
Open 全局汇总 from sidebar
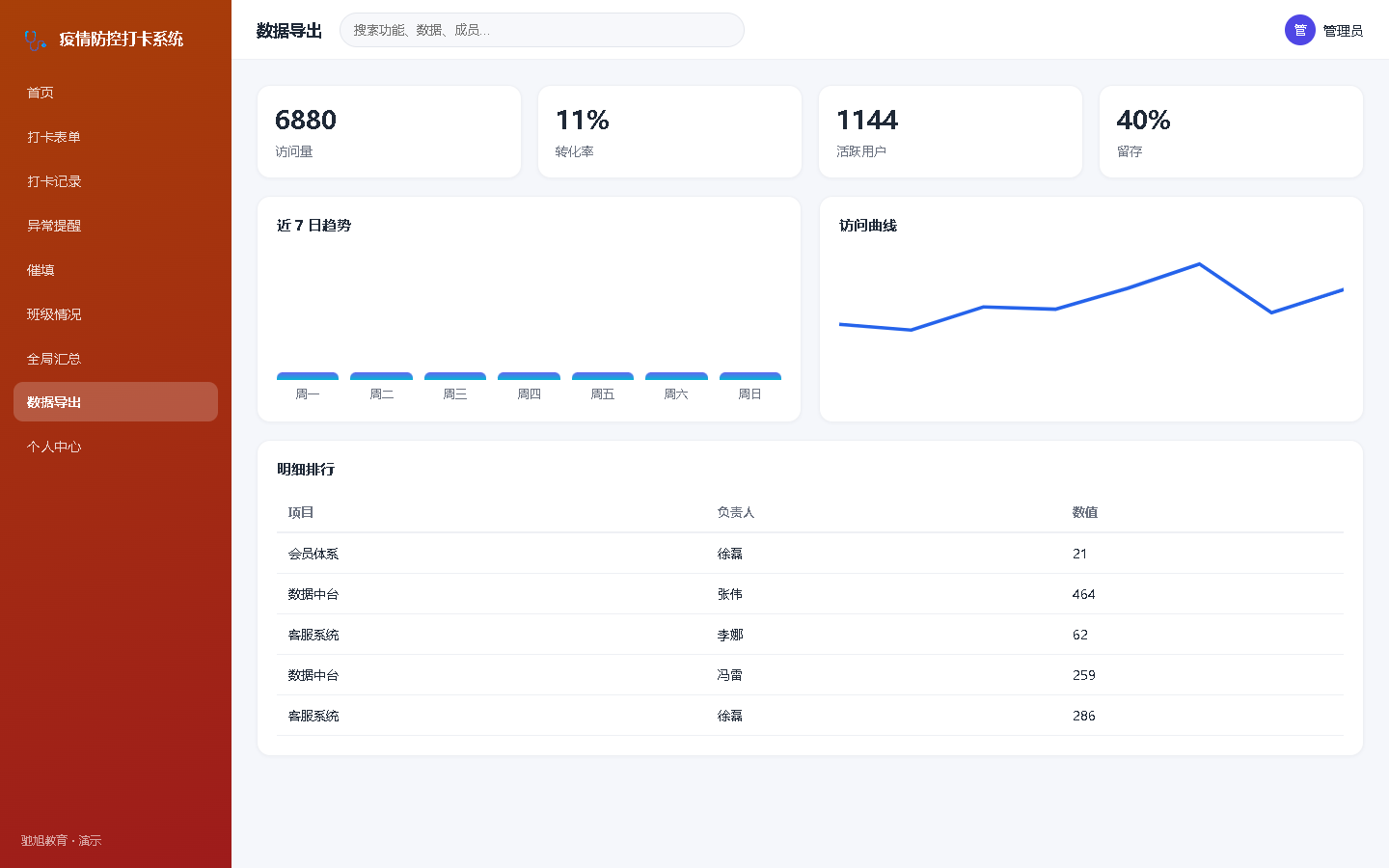click(116, 359)
